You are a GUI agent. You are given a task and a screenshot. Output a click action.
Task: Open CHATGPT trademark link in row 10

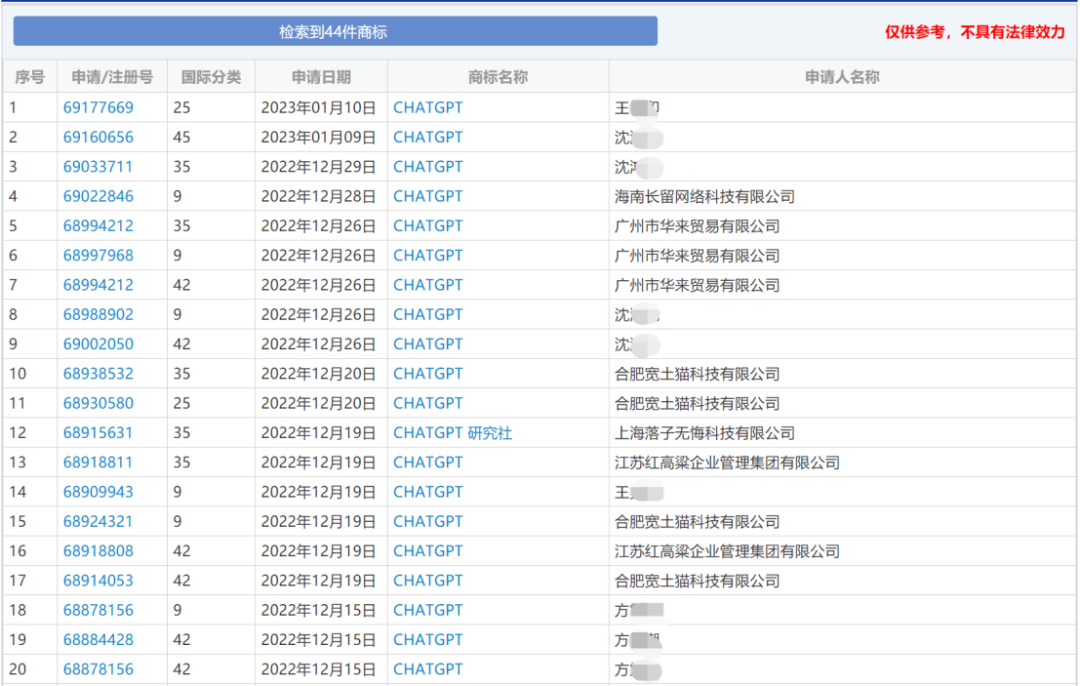tap(428, 375)
